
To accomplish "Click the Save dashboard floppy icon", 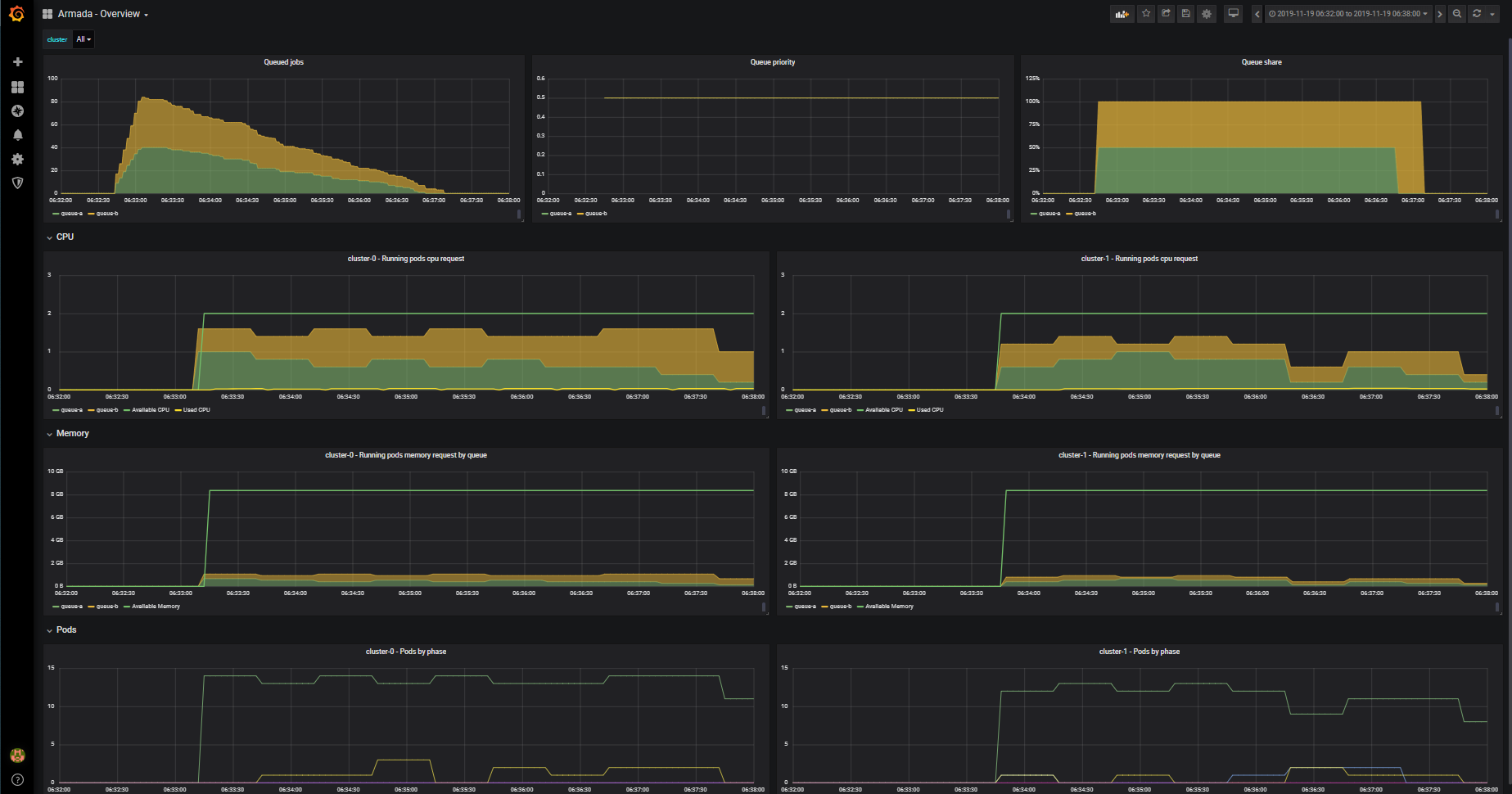I will pos(1185,14).
